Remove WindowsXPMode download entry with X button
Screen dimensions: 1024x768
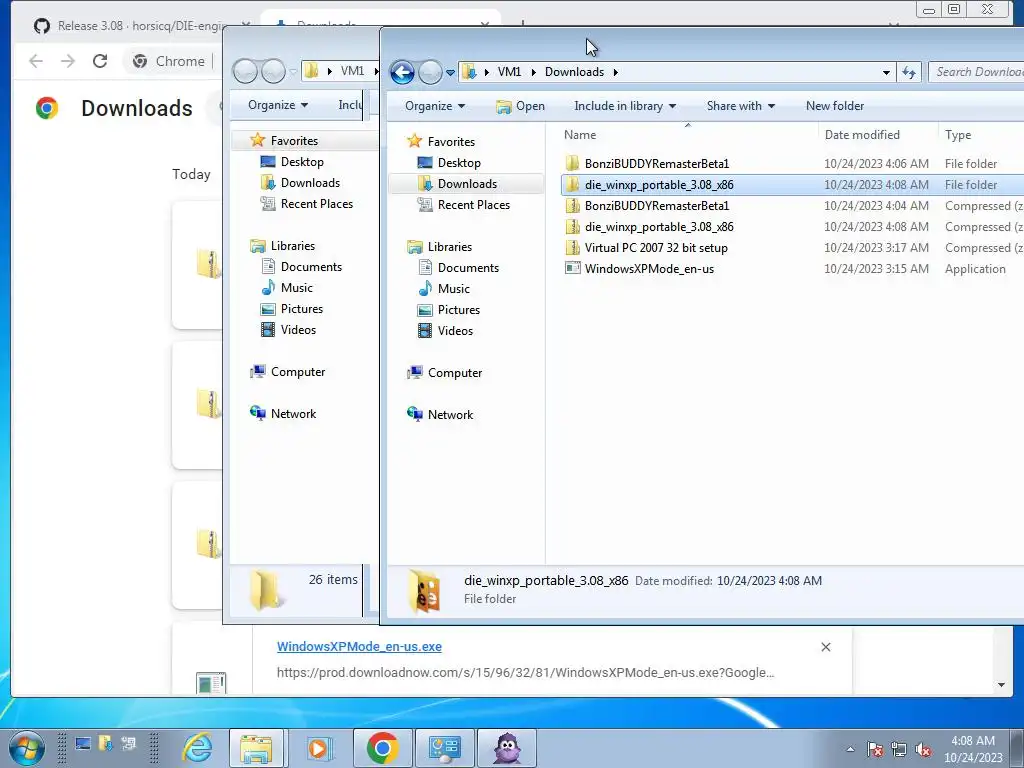click(x=825, y=647)
